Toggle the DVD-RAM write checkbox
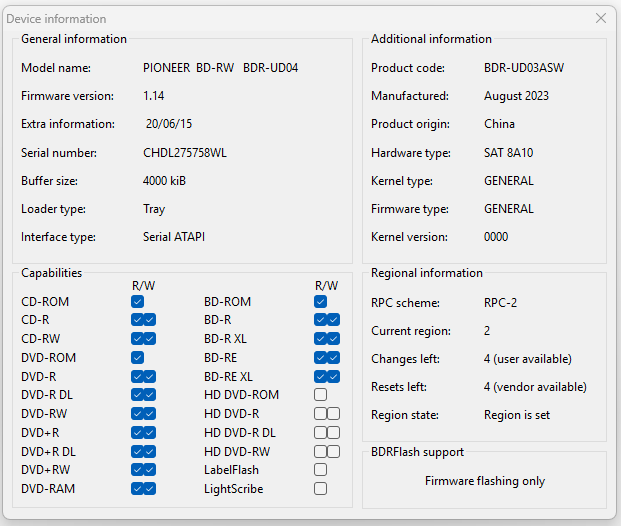The width and height of the screenshot is (621, 526). click(150, 489)
